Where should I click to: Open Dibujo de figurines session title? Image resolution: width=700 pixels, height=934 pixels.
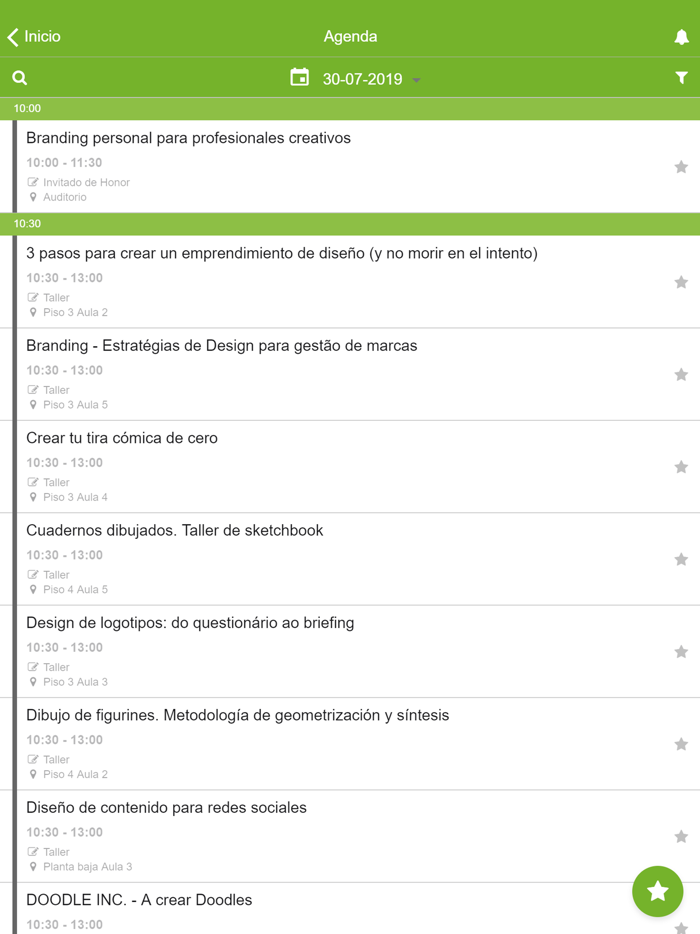click(x=237, y=715)
